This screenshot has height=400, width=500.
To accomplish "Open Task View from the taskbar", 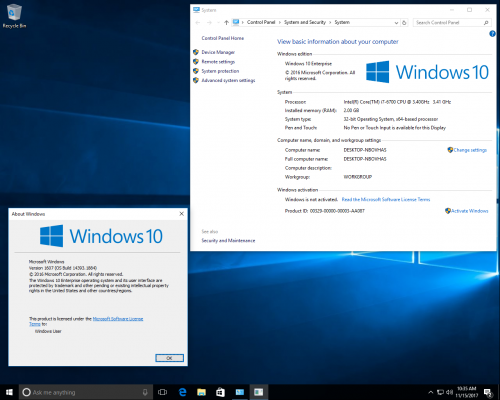I will [x=162, y=392].
